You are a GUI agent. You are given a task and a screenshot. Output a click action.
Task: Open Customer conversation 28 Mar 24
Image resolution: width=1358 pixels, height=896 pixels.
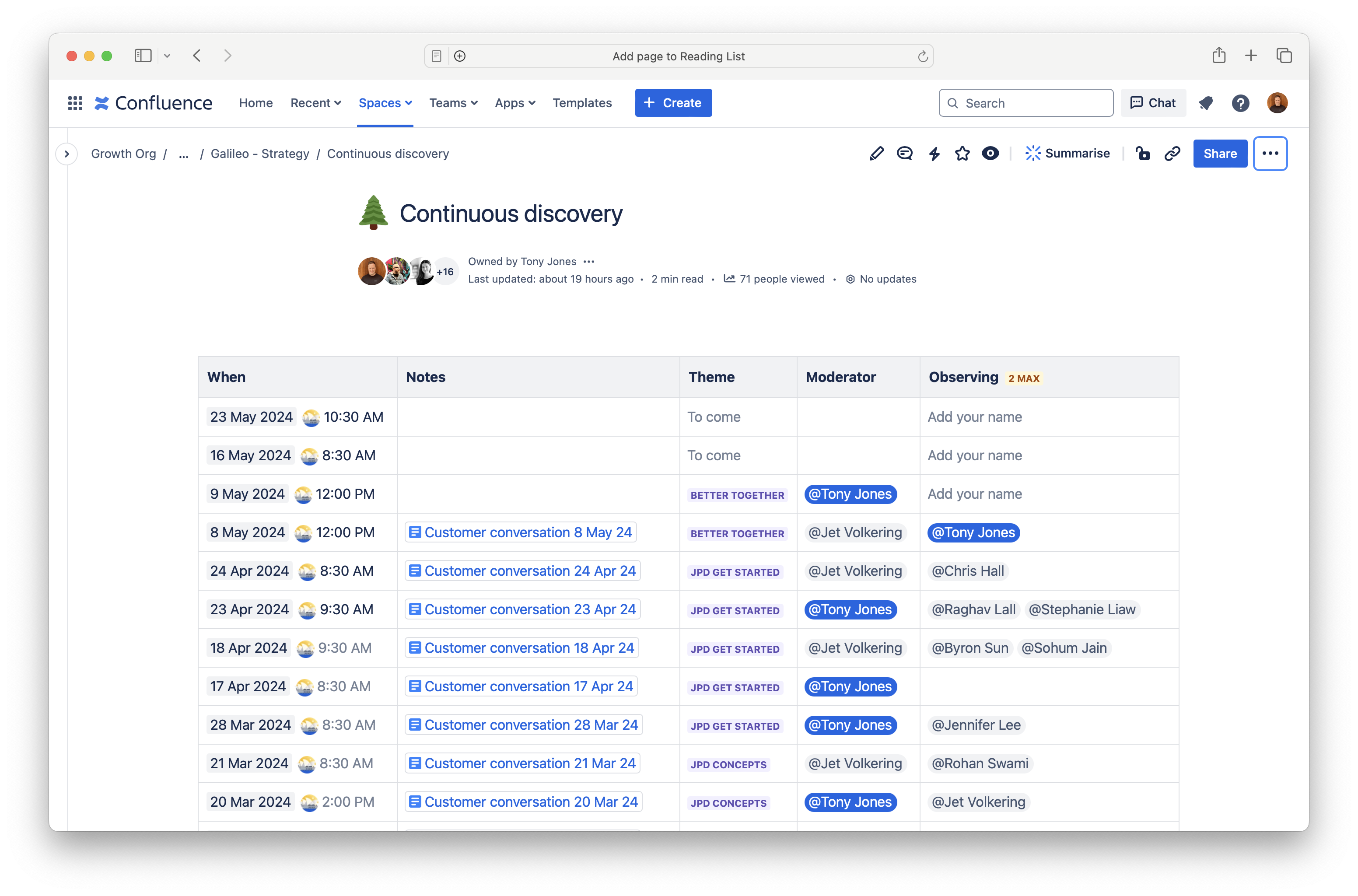pyautogui.click(x=523, y=724)
